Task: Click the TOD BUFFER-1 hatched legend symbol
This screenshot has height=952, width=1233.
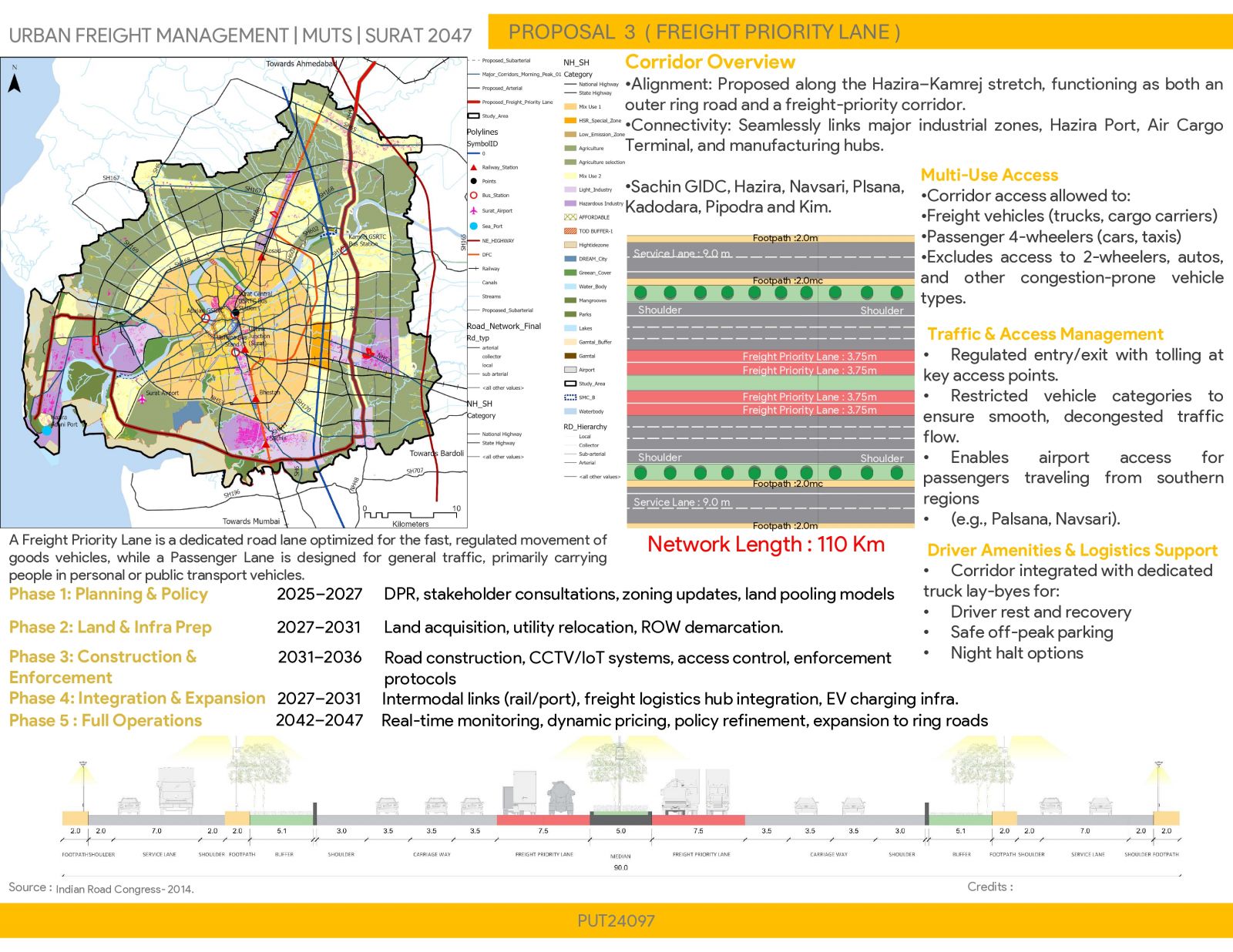Action: (570, 231)
